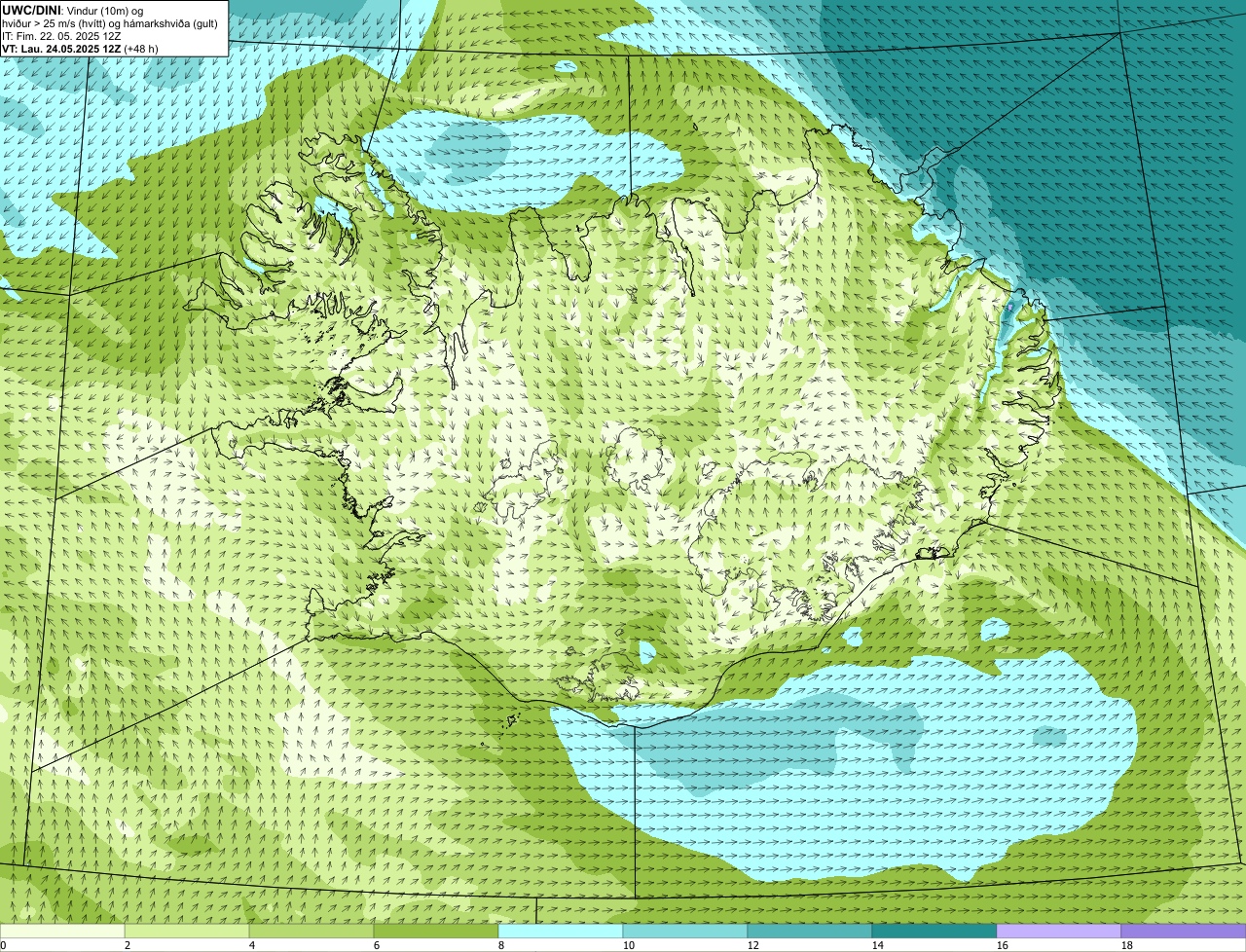Pick the 12–14 m/s teal legend swatch
The height and width of the screenshot is (952, 1246).
[x=810, y=931]
